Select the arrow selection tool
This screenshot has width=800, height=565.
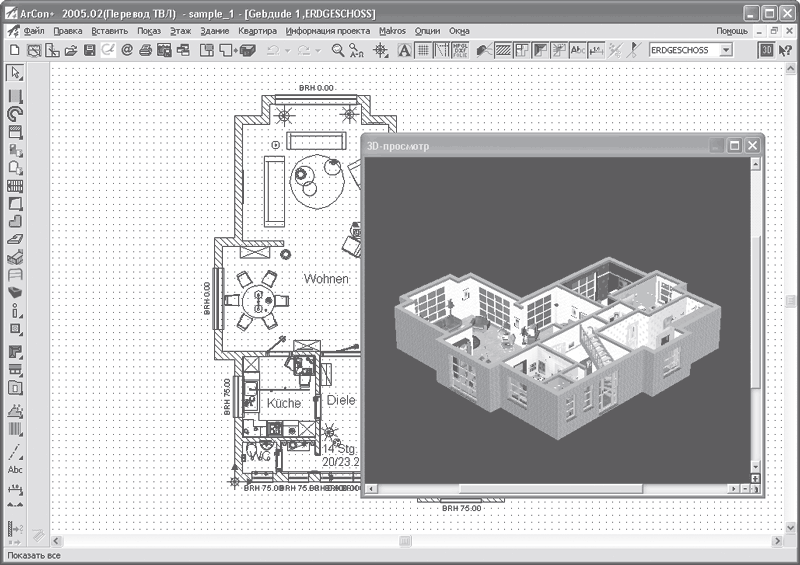pyautogui.click(x=15, y=72)
